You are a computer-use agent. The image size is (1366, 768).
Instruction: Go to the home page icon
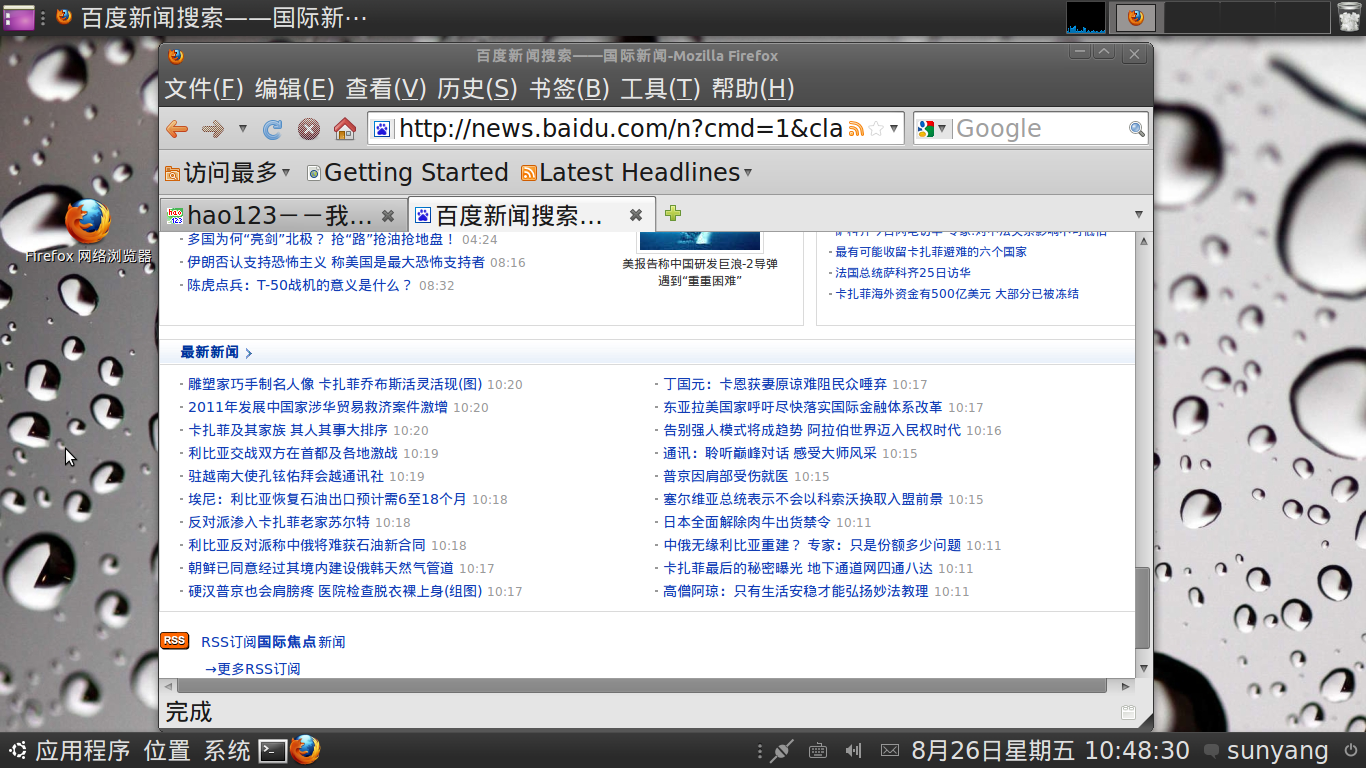pos(345,129)
